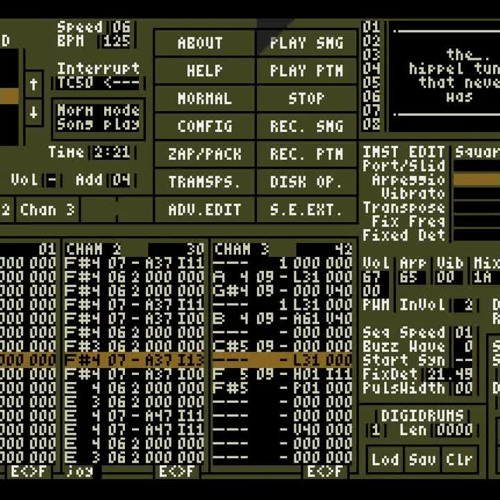
Task: Click the up arrow position button
Action: (x=34, y=84)
